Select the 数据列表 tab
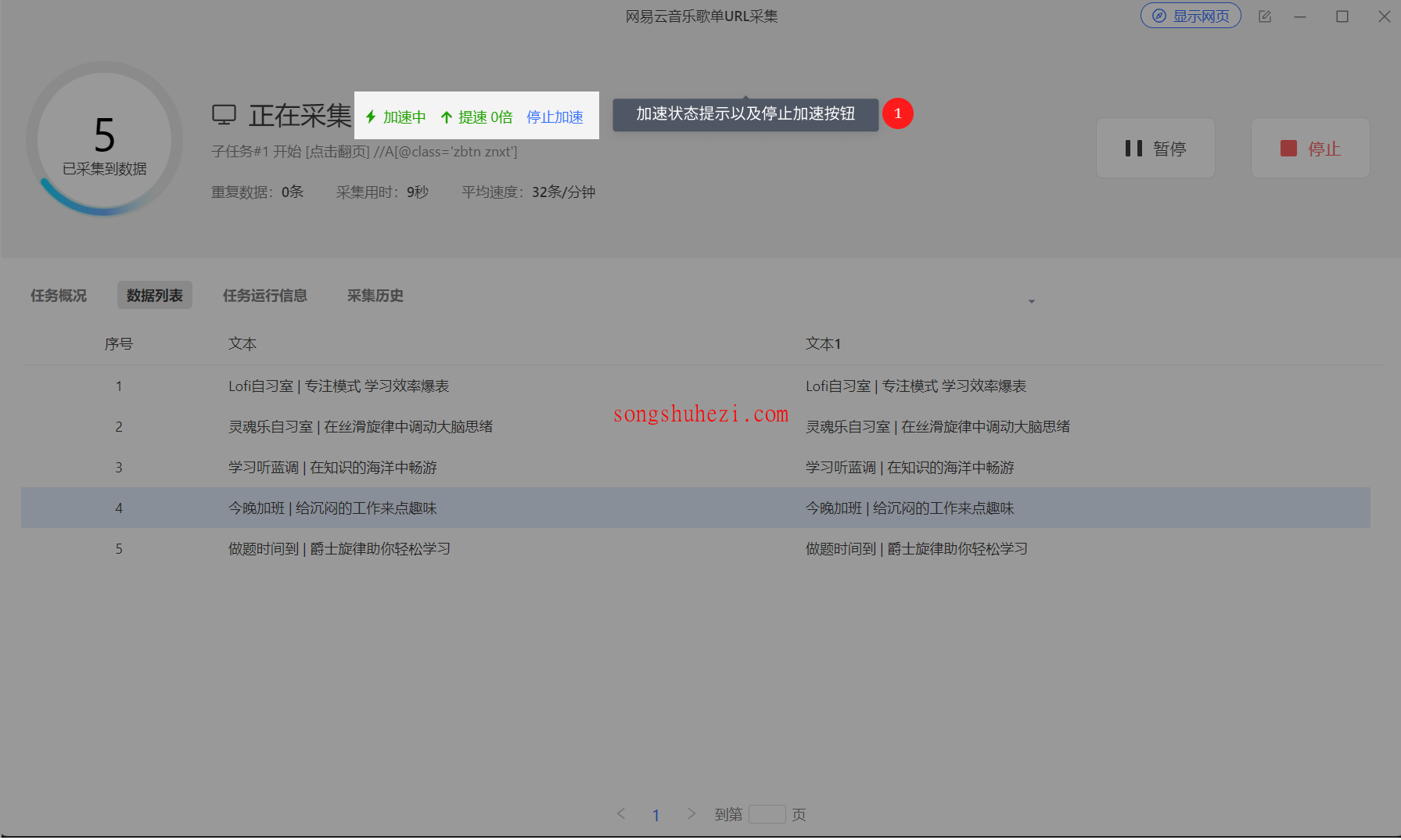1401x840 pixels. point(155,295)
